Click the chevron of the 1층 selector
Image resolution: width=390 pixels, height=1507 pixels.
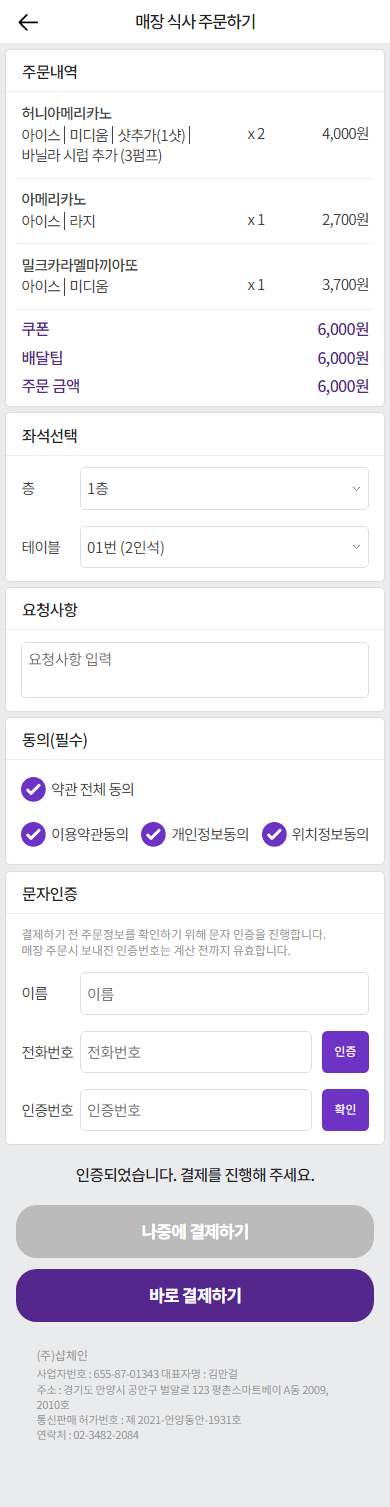pyautogui.click(x=356, y=489)
